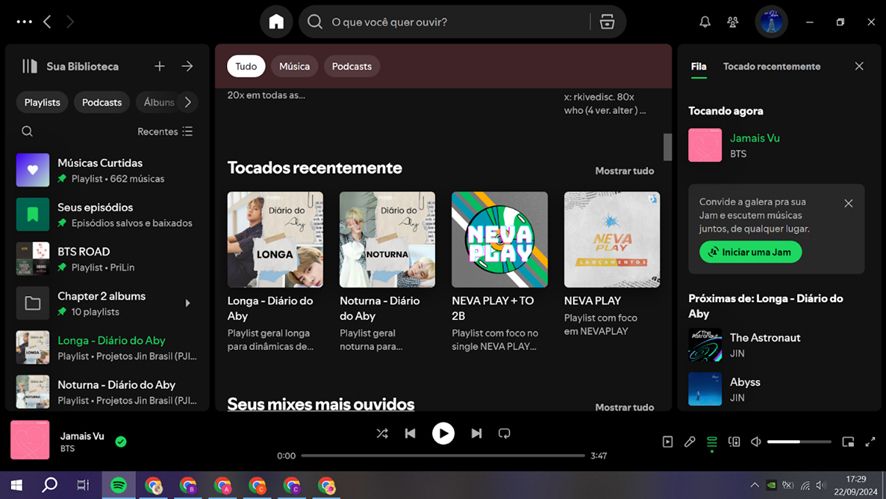Play the current track
The width and height of the screenshot is (886, 499).
[x=443, y=433]
